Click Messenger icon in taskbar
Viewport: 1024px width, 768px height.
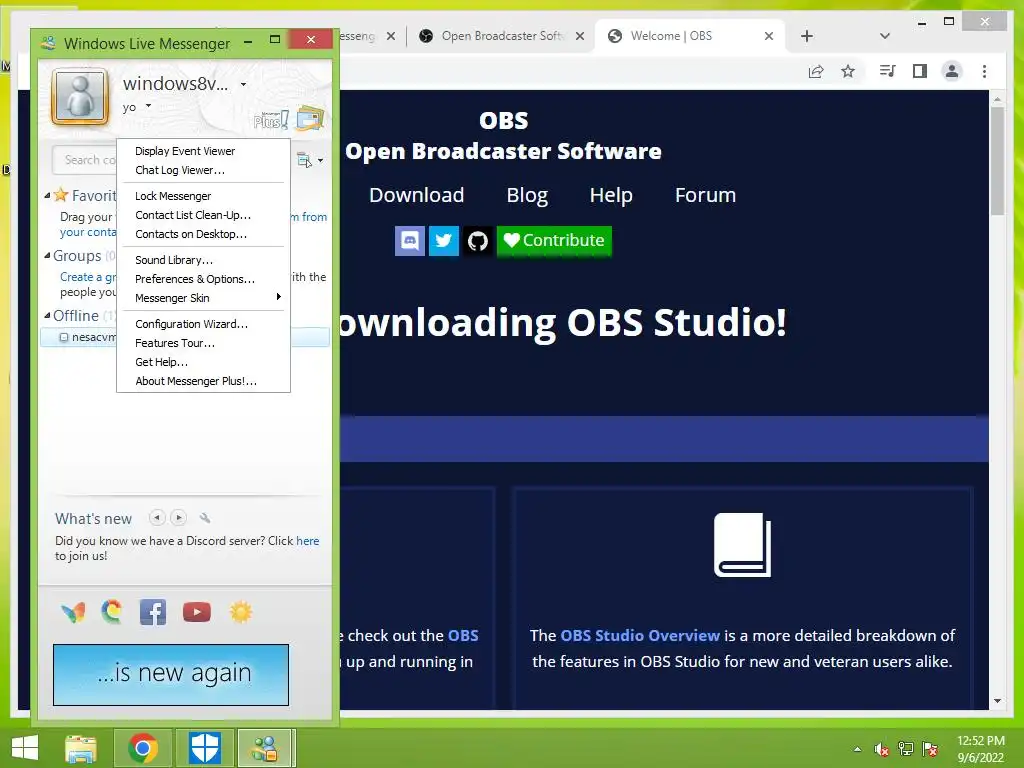point(265,748)
